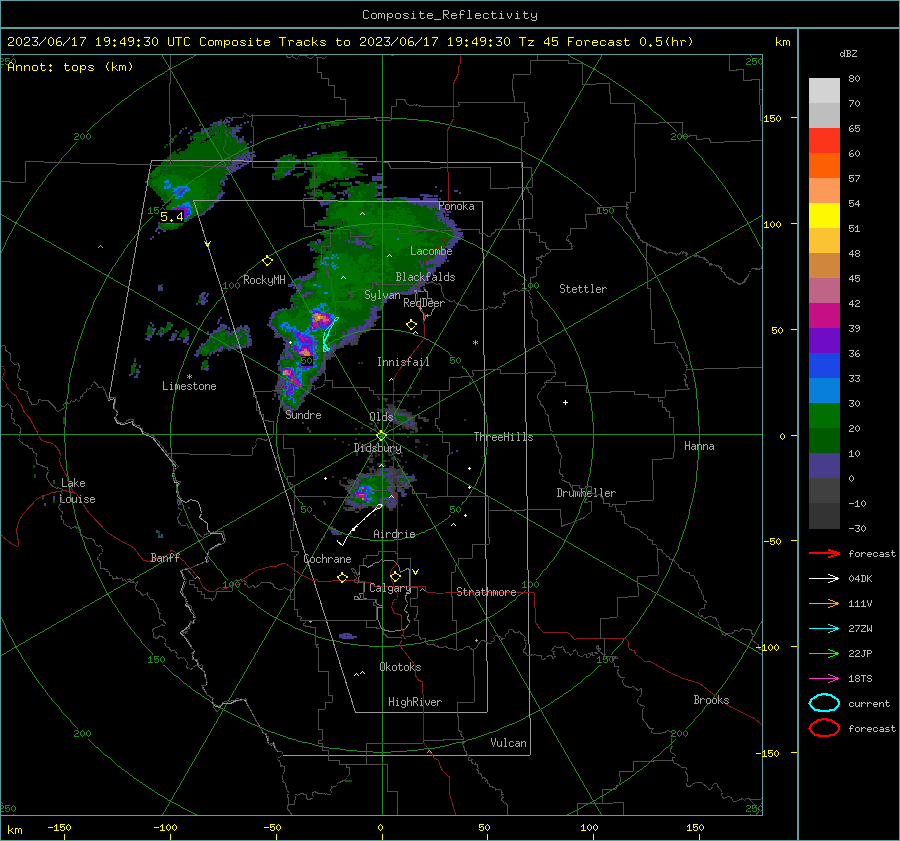Click the Cochrane town label

[x=327, y=559]
